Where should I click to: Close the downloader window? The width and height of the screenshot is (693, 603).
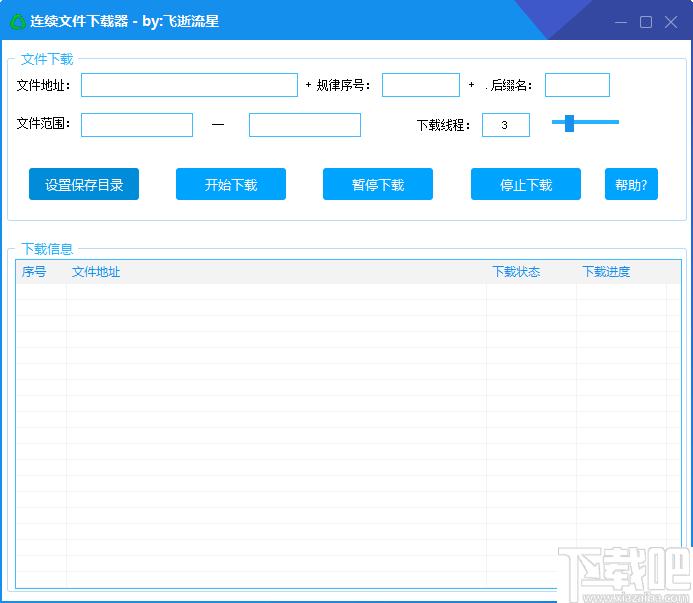click(x=670, y=22)
